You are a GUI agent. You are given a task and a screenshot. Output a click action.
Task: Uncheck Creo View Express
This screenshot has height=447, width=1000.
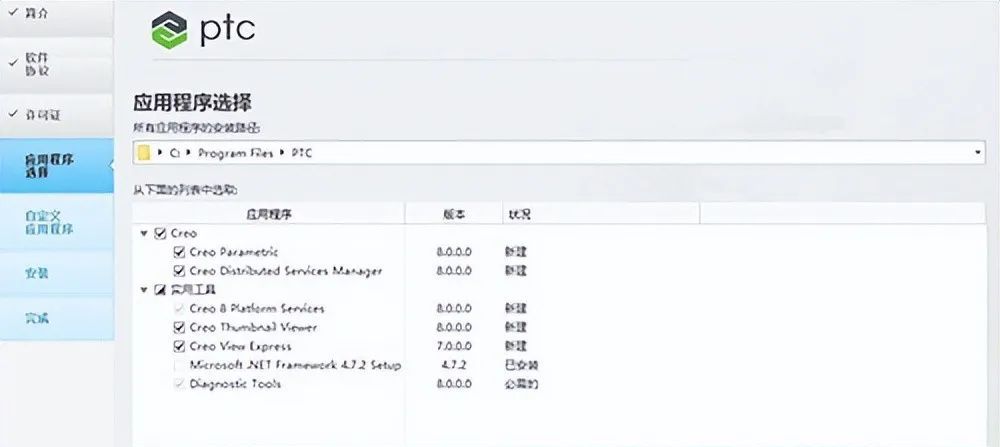pos(179,346)
